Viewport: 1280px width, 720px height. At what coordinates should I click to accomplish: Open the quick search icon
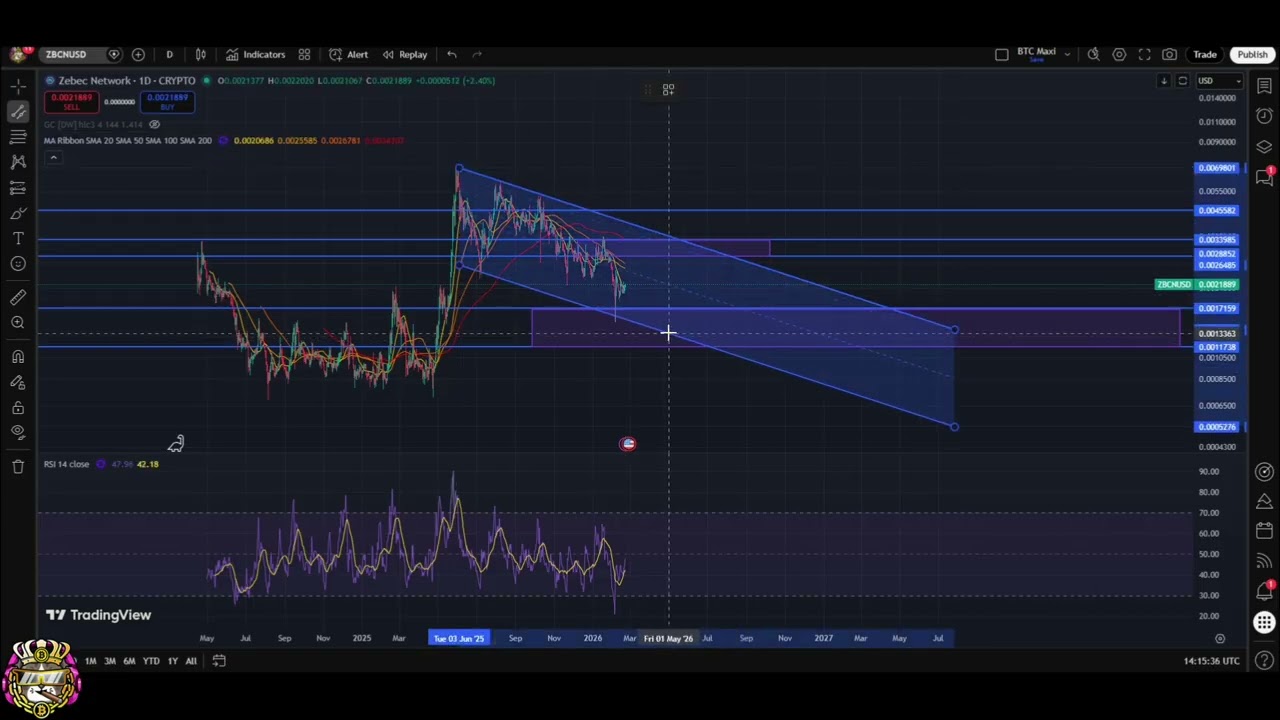[x=1093, y=54]
